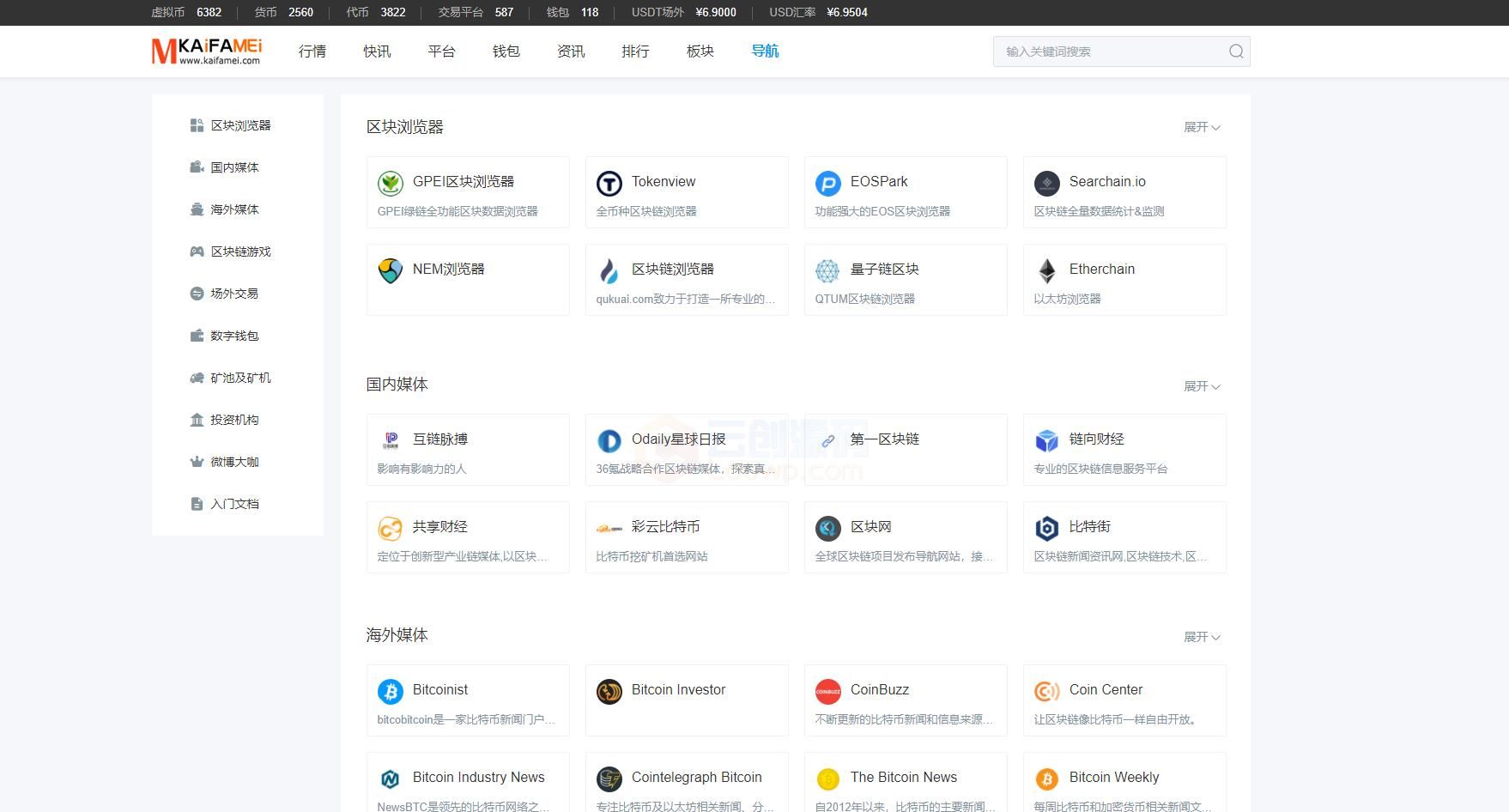This screenshot has height=812, width=1509.
Task: Open the 彩云比特币 card
Action: click(687, 537)
